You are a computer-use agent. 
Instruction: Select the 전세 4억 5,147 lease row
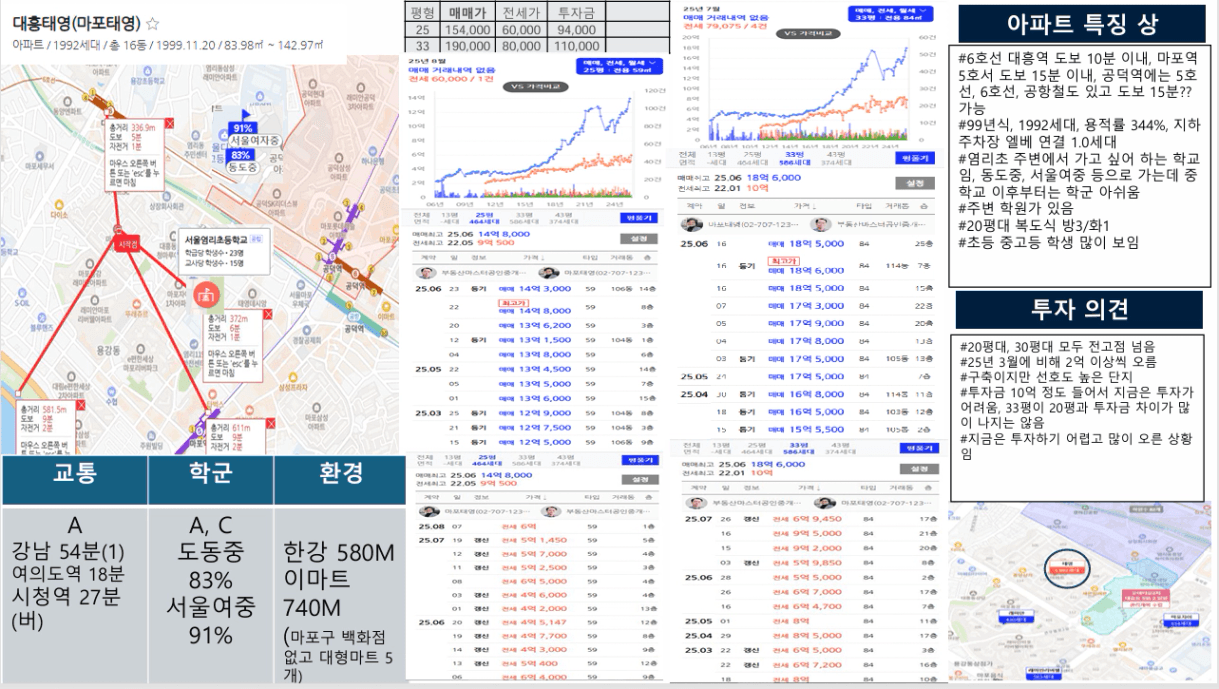pyautogui.click(x=536, y=622)
